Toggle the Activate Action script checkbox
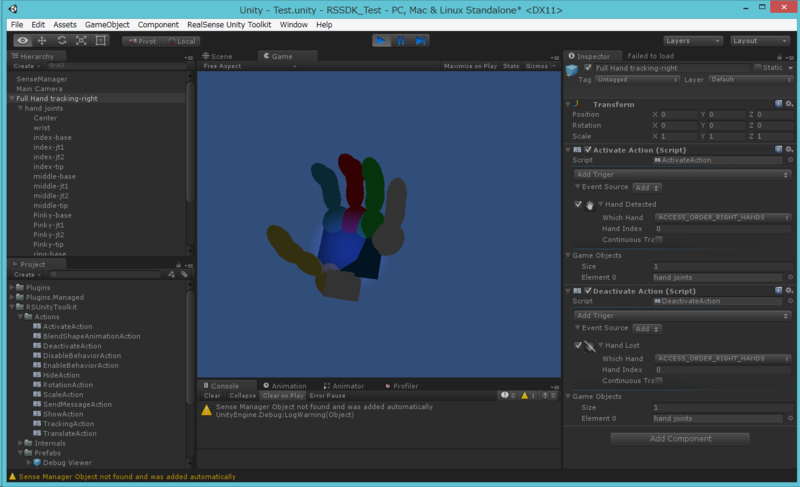This screenshot has width=800, height=487. [588, 149]
